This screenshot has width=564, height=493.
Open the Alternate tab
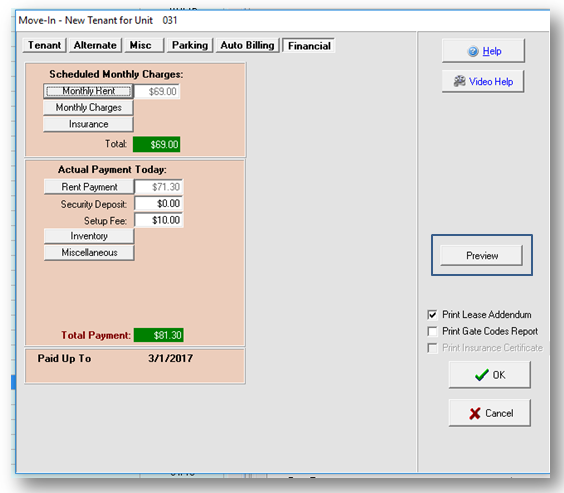(x=95, y=45)
